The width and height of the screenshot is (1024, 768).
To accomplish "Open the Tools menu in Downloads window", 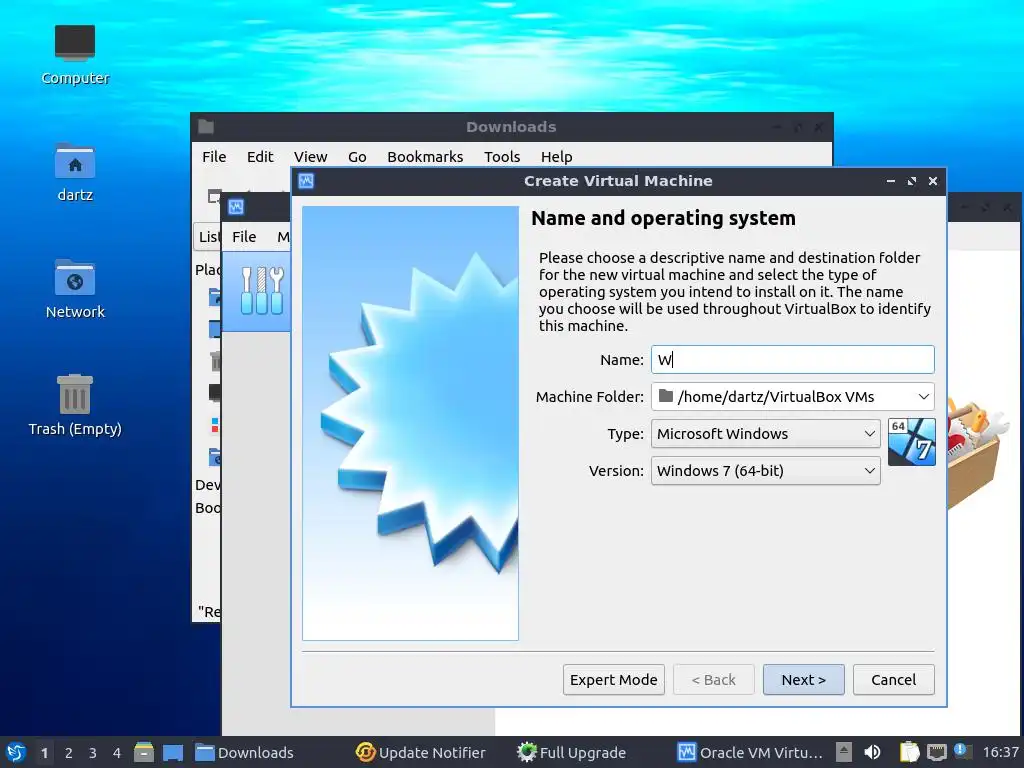I will tap(502, 157).
